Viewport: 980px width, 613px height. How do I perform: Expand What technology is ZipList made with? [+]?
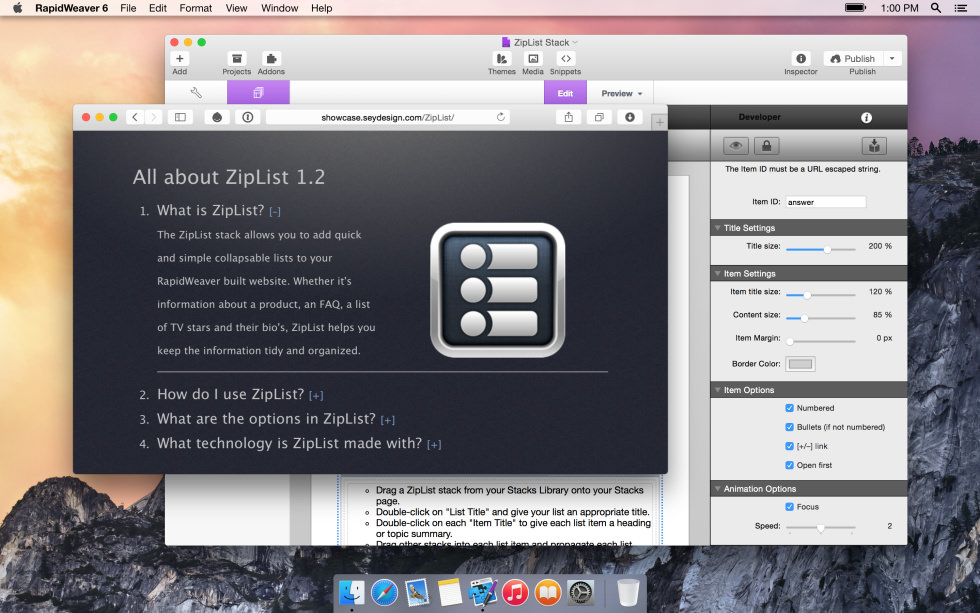point(434,445)
